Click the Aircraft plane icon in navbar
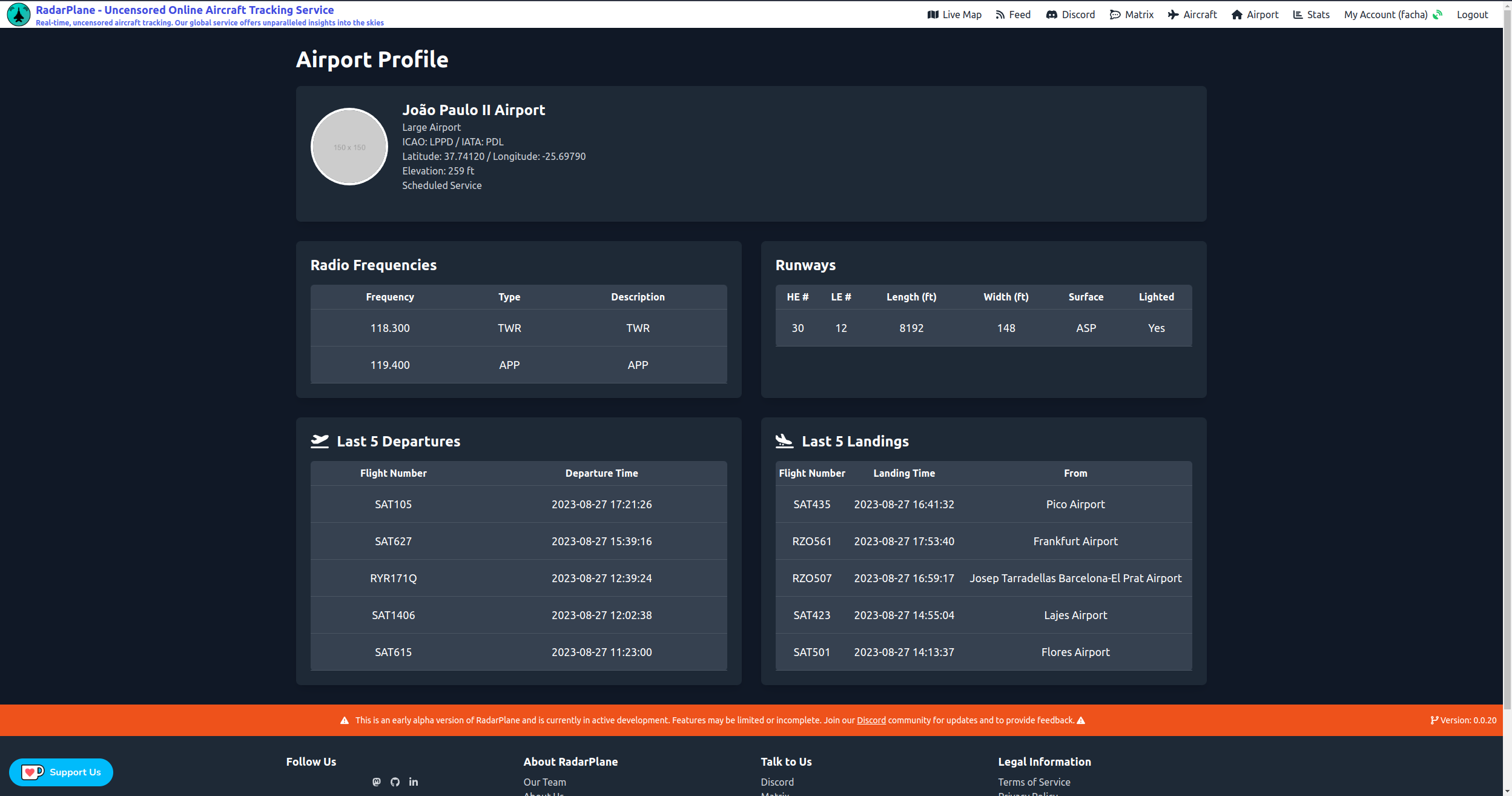The image size is (1512, 796). pyautogui.click(x=1174, y=15)
